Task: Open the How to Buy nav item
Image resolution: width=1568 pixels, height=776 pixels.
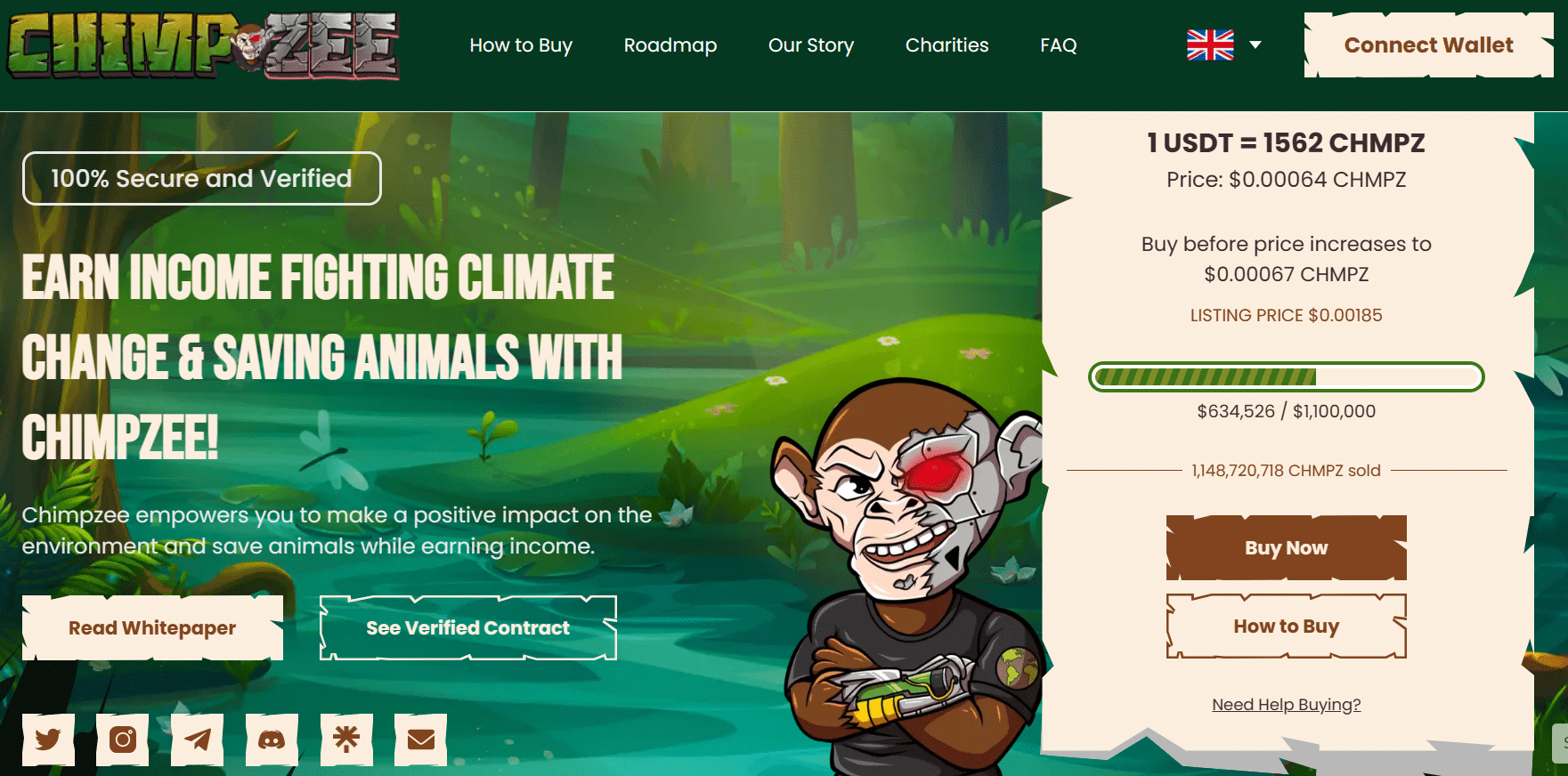Action: pyautogui.click(x=521, y=45)
